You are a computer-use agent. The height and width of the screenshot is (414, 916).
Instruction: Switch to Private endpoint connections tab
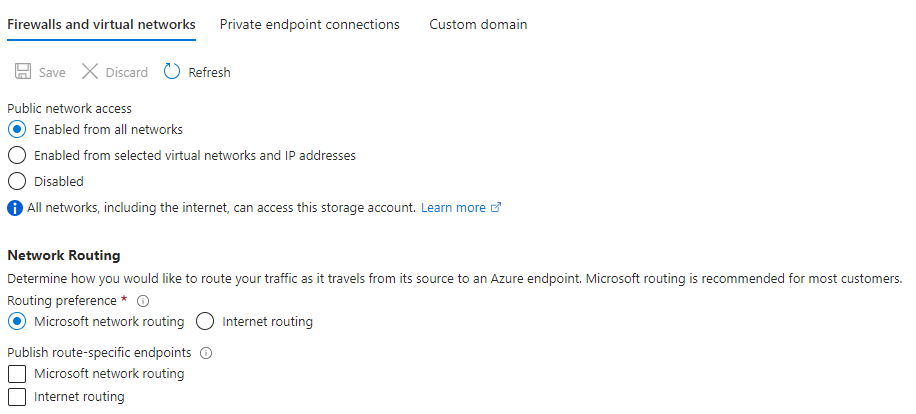pyautogui.click(x=310, y=25)
